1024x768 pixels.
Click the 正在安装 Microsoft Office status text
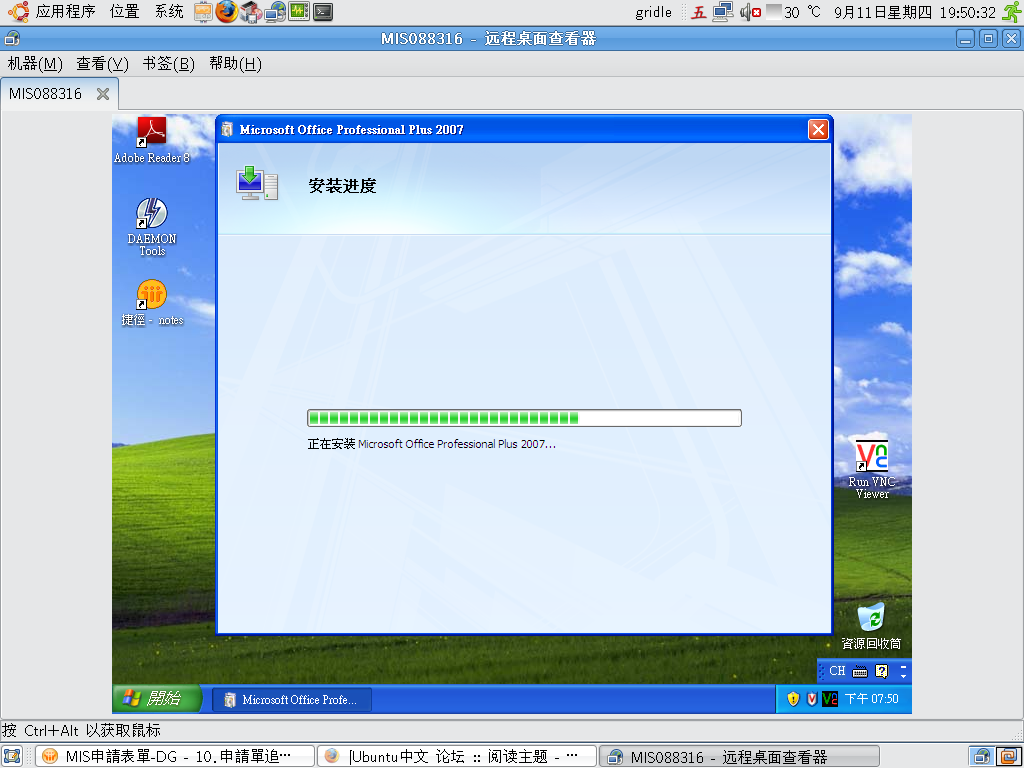point(432,444)
